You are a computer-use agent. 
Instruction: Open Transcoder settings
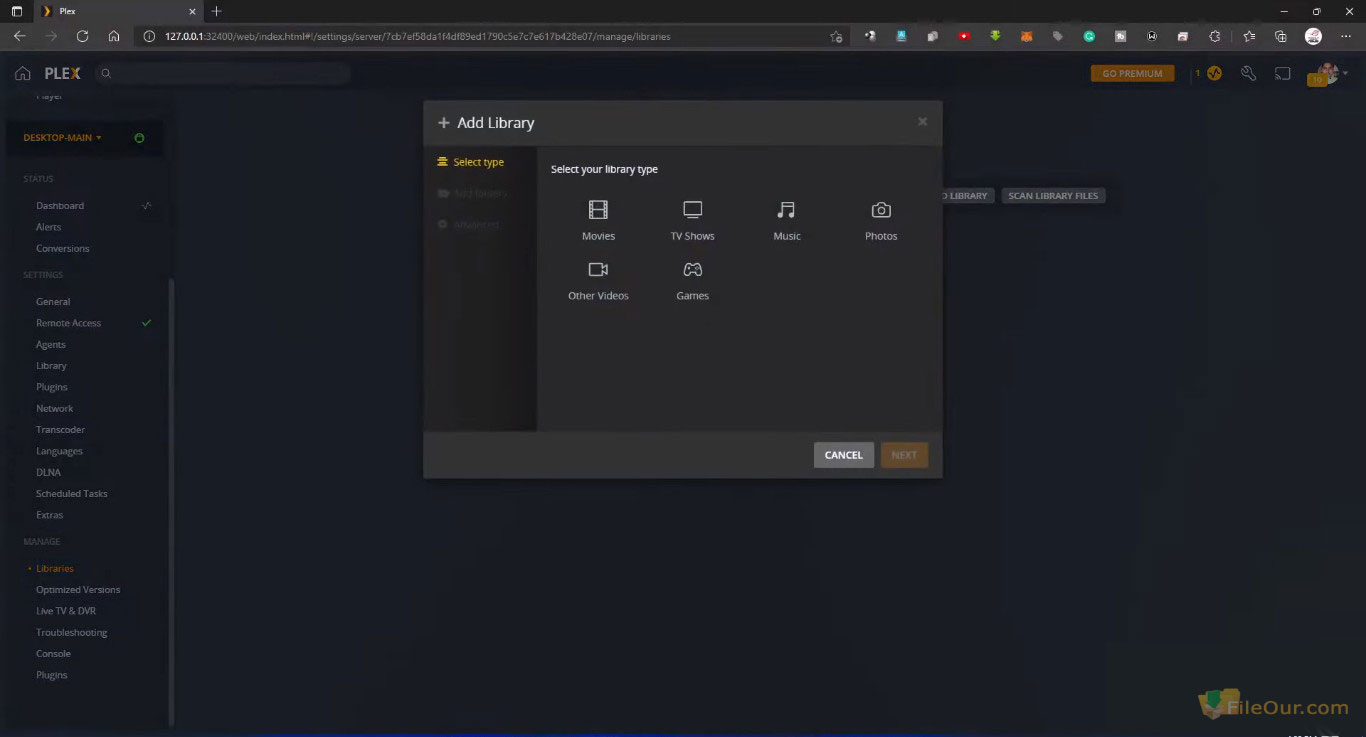pos(60,430)
